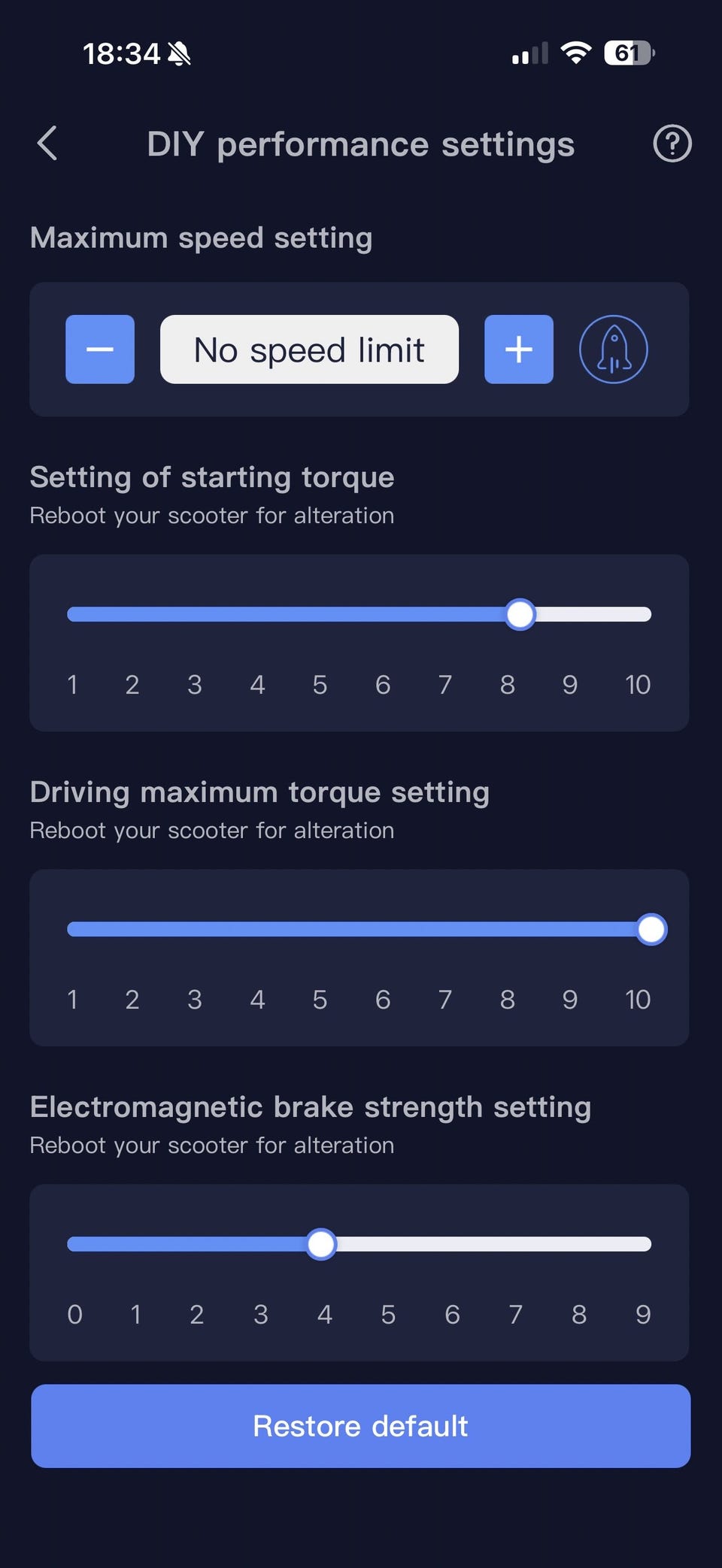Click the electromagnetic brake slider handle
Screen dimensions: 722x1568
point(321,1244)
